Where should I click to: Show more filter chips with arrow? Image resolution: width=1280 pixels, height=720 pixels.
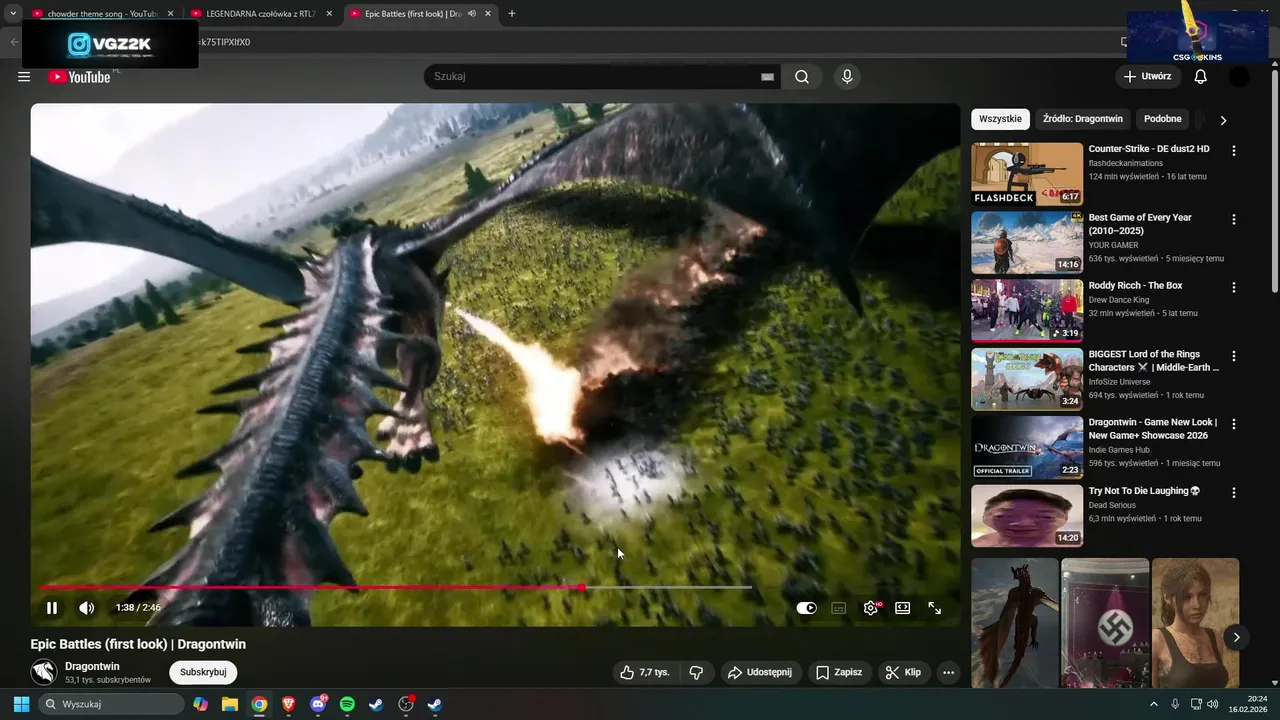(x=1223, y=120)
